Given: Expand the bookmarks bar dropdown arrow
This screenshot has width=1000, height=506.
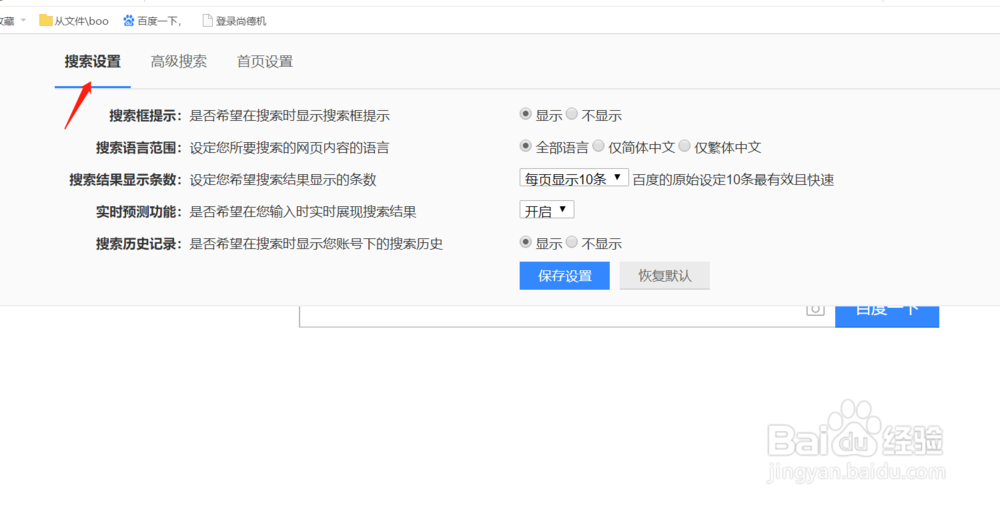Looking at the screenshot, I should (x=23, y=20).
